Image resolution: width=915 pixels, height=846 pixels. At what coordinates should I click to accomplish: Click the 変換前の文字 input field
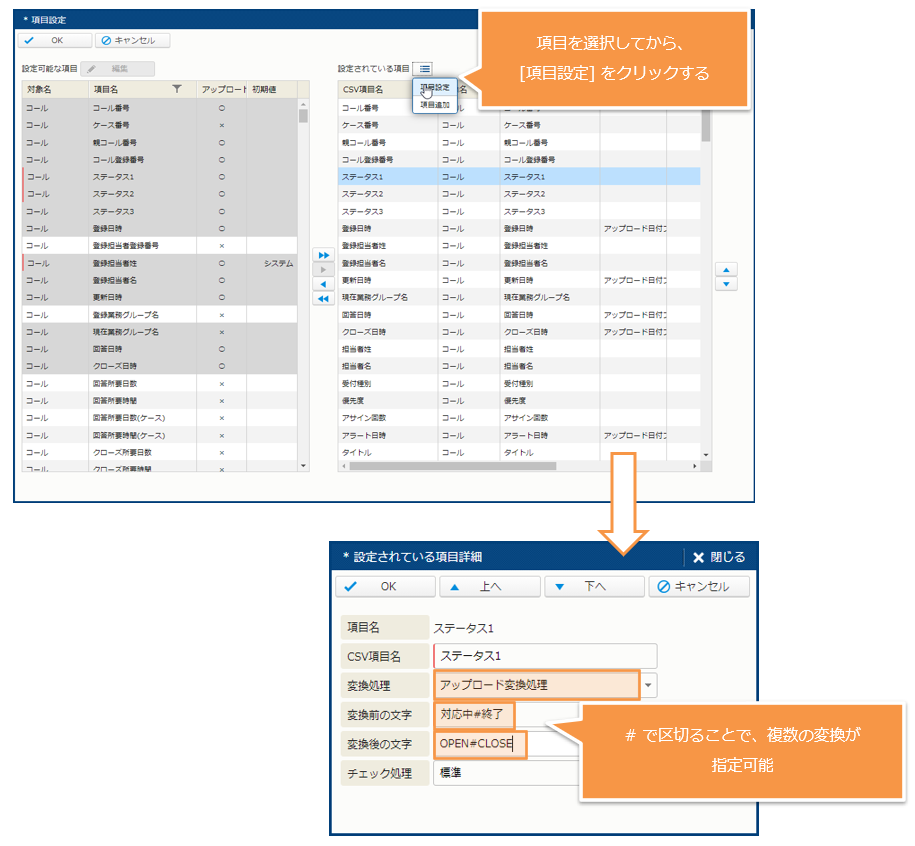coord(475,715)
